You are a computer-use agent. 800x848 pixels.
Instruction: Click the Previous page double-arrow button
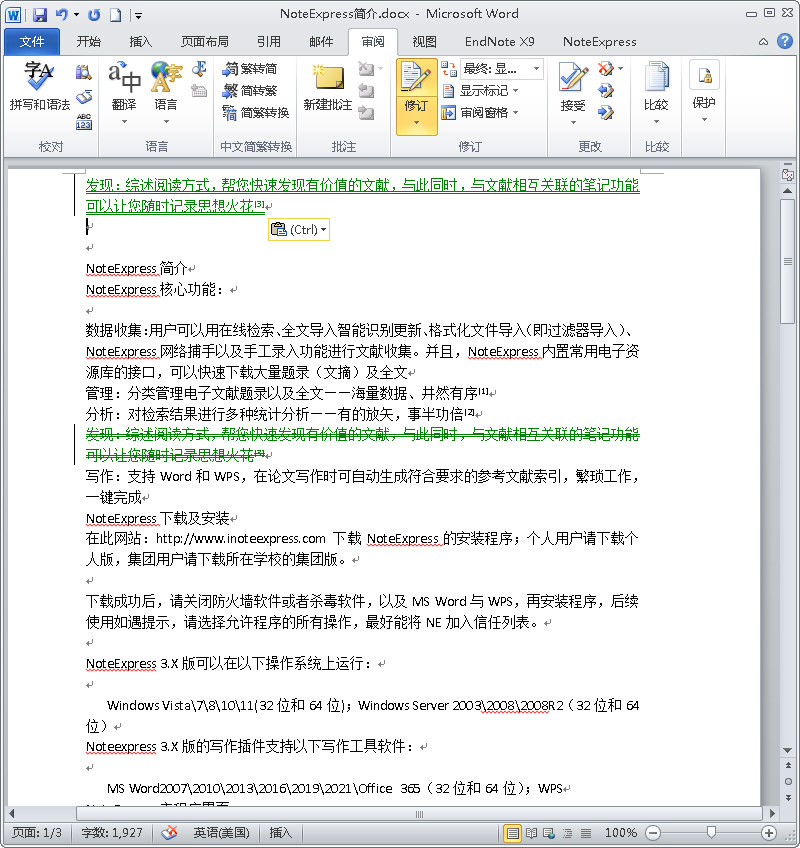point(788,765)
